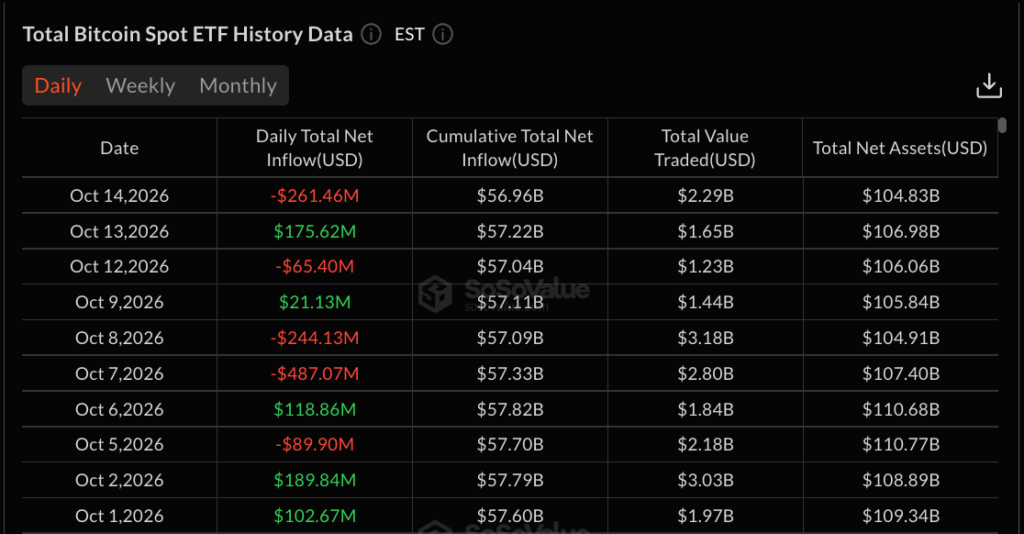This screenshot has width=1024, height=534.
Task: Select the Oct 8,2026 date cell
Action: [x=120, y=338]
